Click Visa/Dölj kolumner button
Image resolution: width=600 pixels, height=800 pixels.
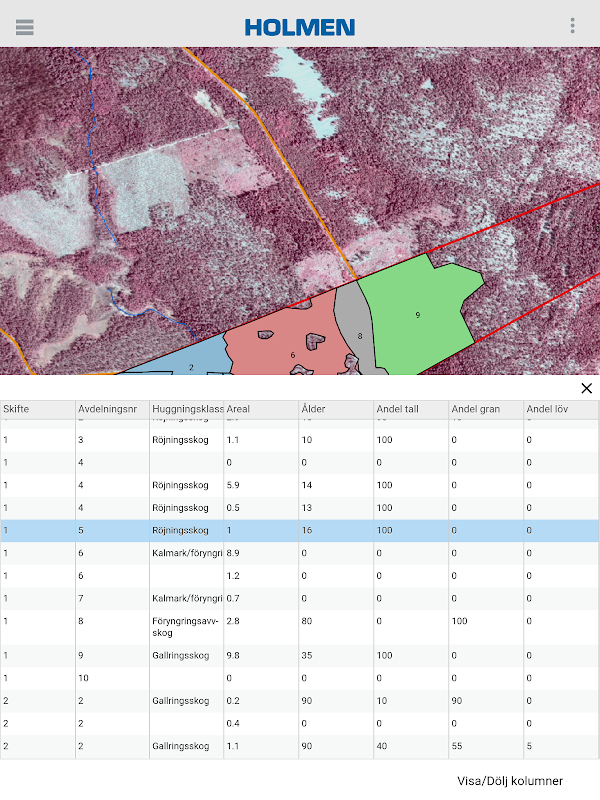point(509,780)
